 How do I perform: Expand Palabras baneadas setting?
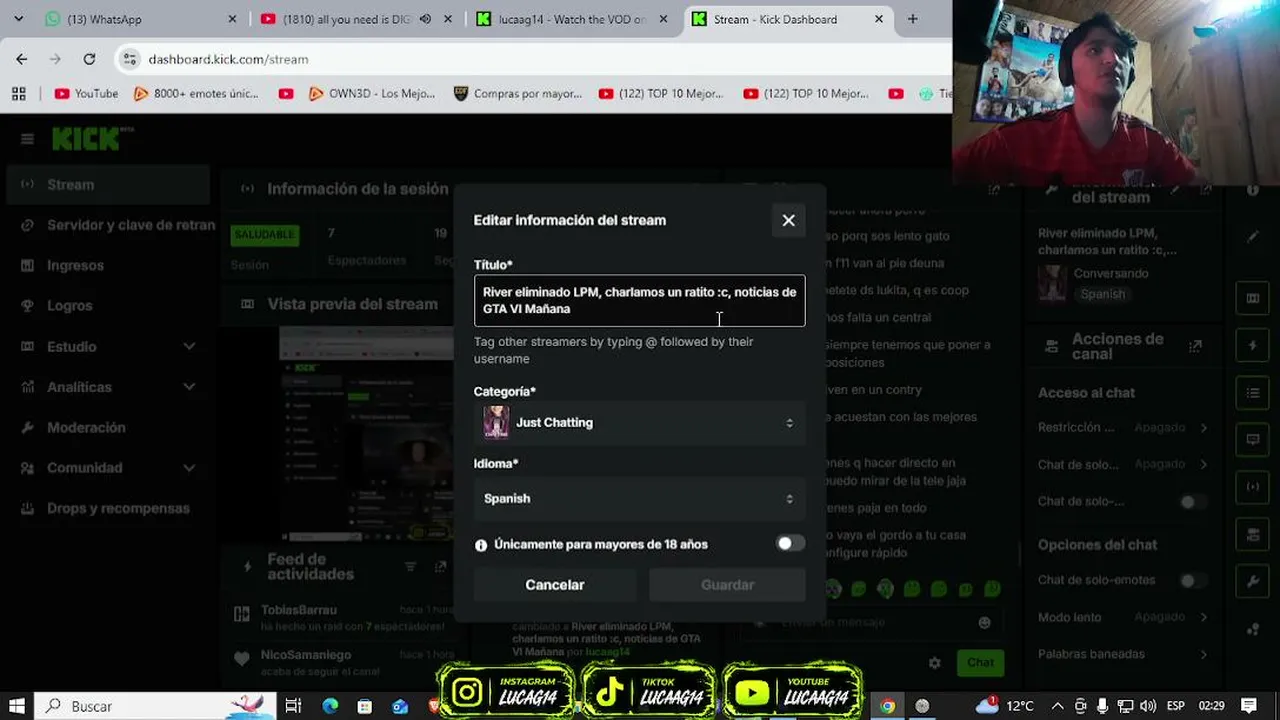coord(1123,654)
